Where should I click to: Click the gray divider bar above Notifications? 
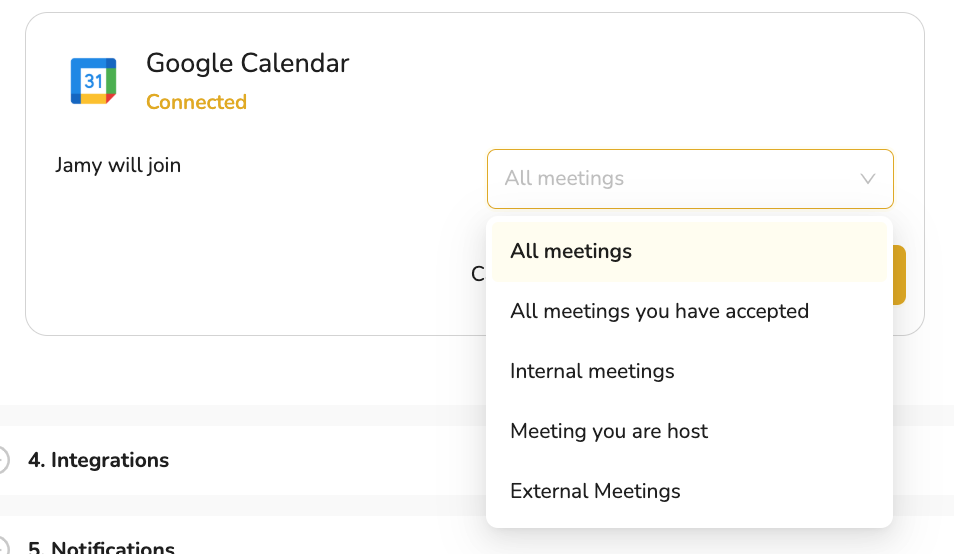(243, 505)
